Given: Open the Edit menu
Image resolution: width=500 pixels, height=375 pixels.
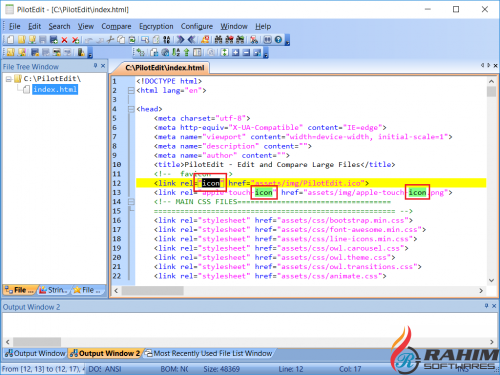Looking at the screenshot, I should pyautogui.click(x=34, y=26).
